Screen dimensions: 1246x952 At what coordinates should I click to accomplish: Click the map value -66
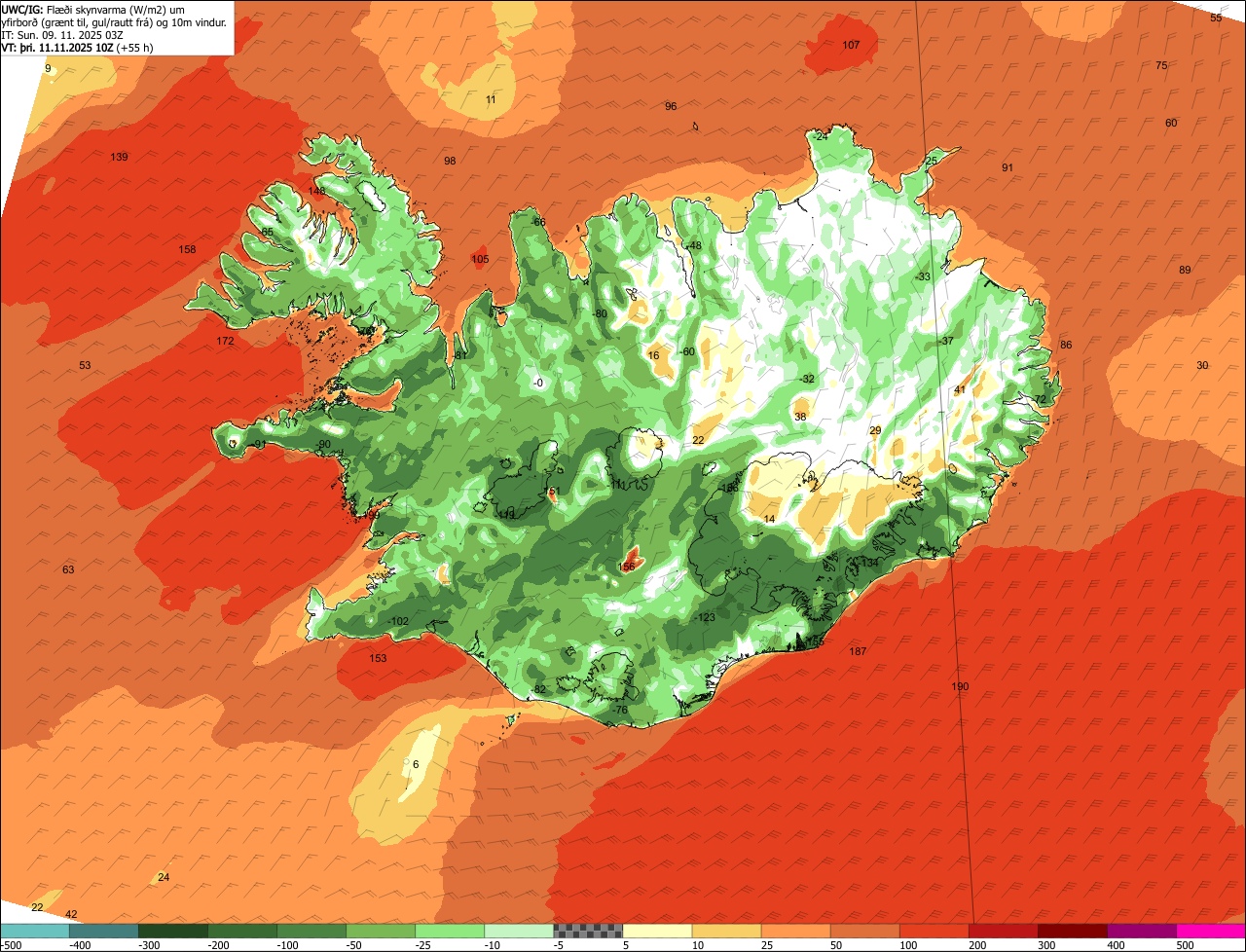pos(538,222)
